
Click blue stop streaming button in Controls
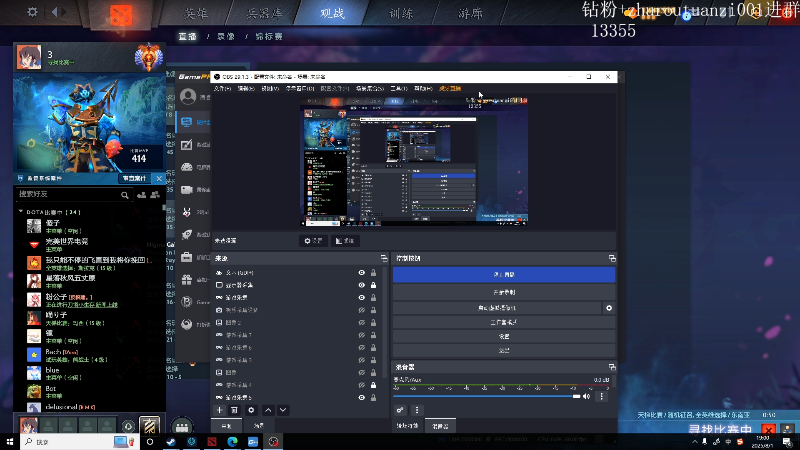pos(504,275)
